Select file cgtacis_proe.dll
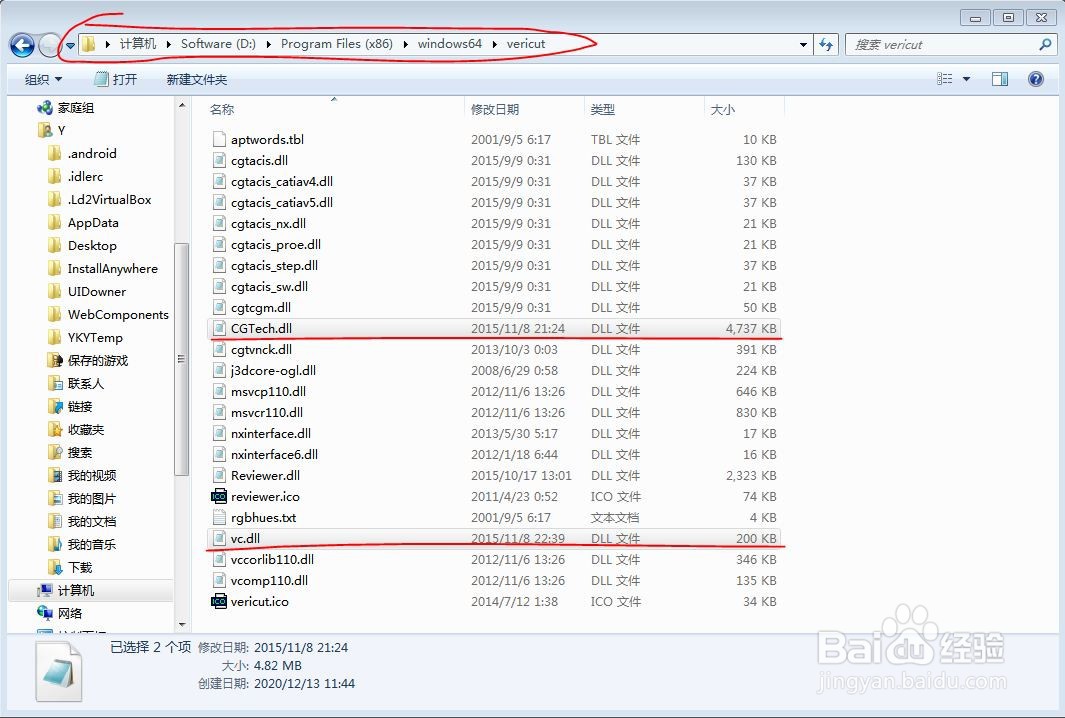 tap(276, 245)
